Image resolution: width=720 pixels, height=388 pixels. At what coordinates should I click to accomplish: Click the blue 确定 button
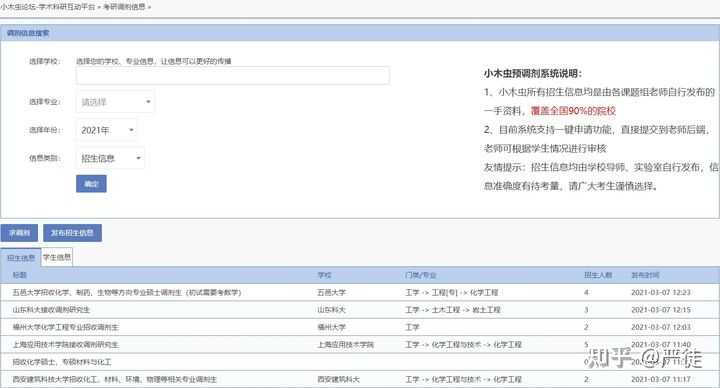(91, 184)
